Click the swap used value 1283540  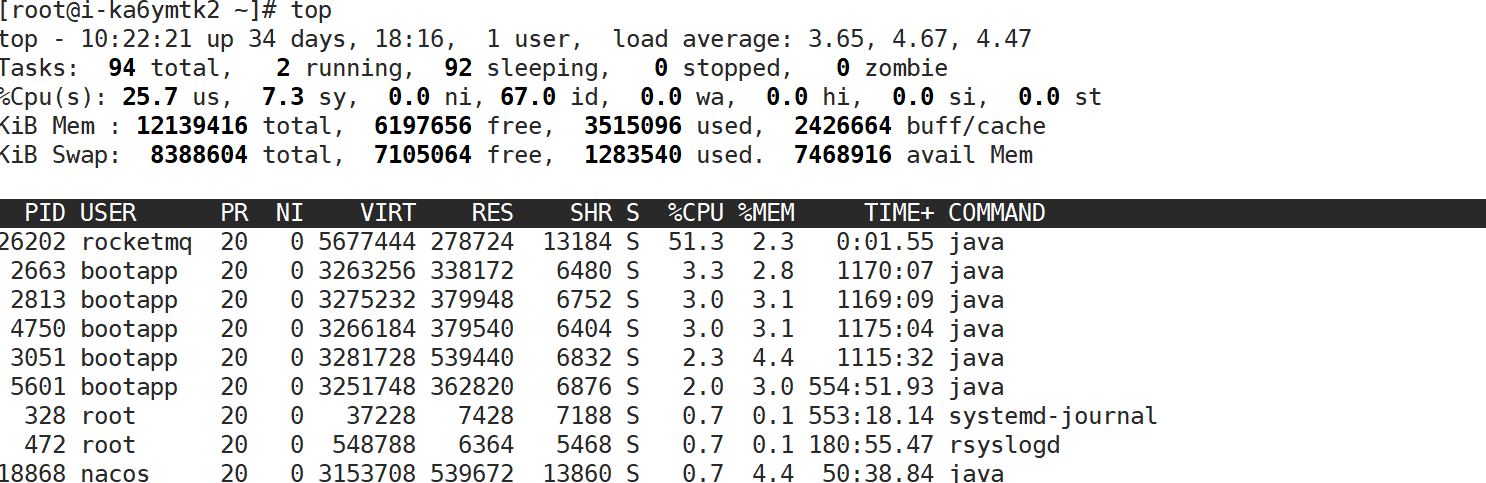[x=633, y=155]
